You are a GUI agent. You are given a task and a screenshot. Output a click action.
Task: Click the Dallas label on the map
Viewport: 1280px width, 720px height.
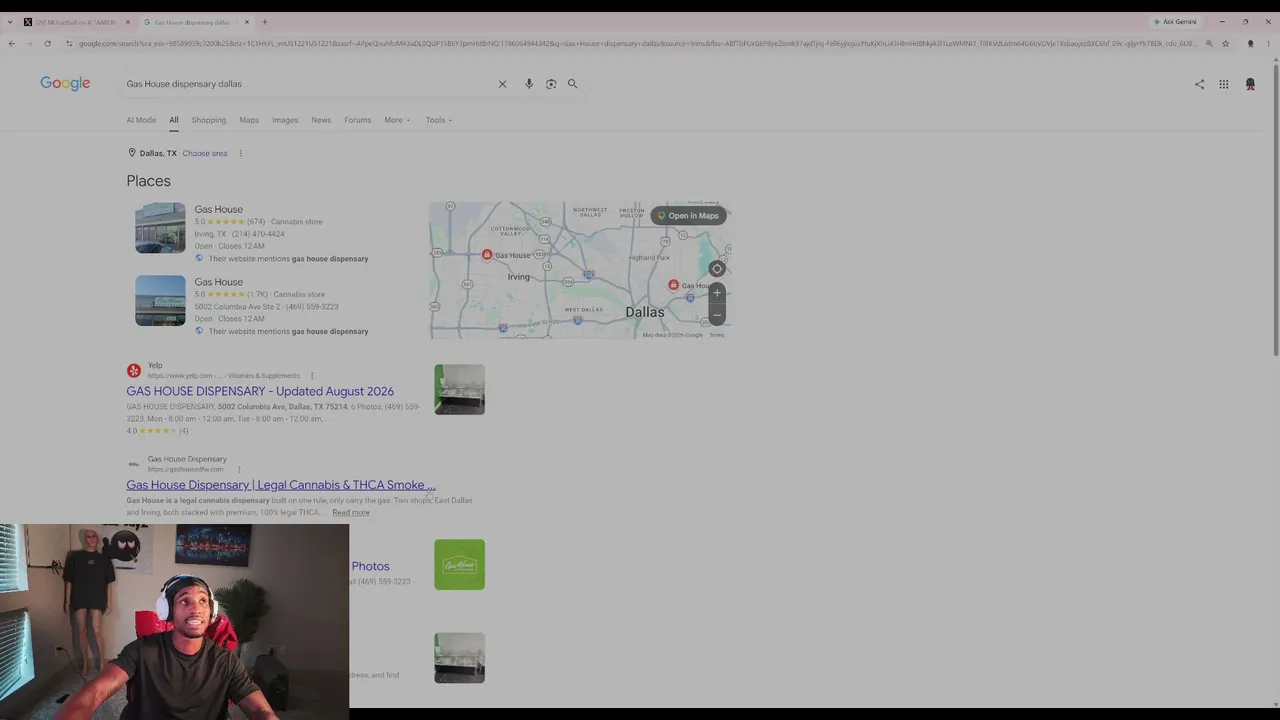point(645,312)
